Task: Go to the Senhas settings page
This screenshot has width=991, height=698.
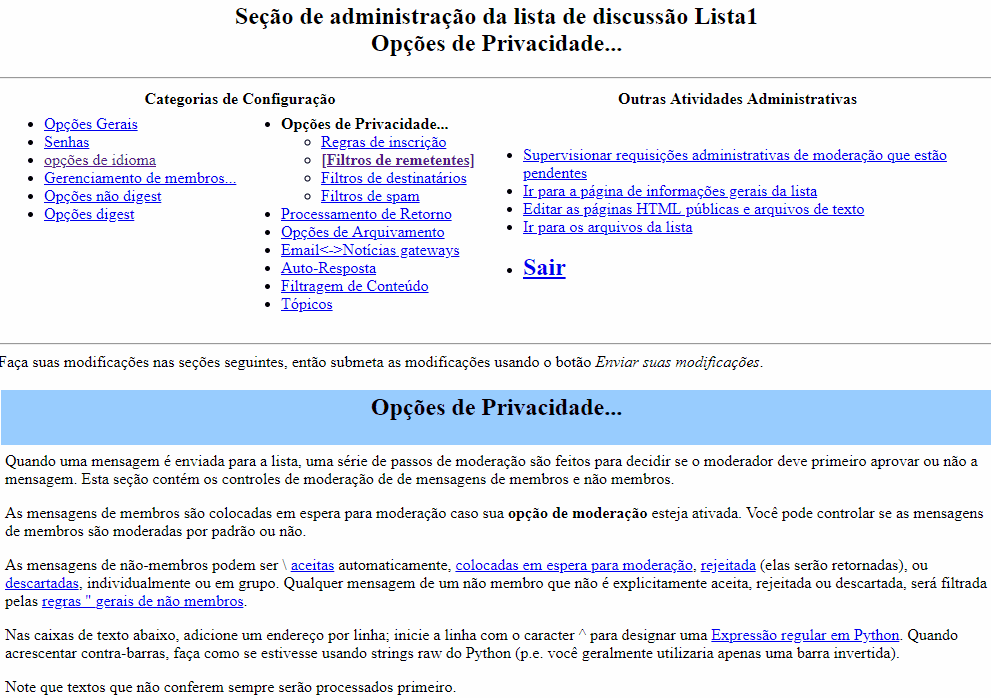Action: point(66,142)
